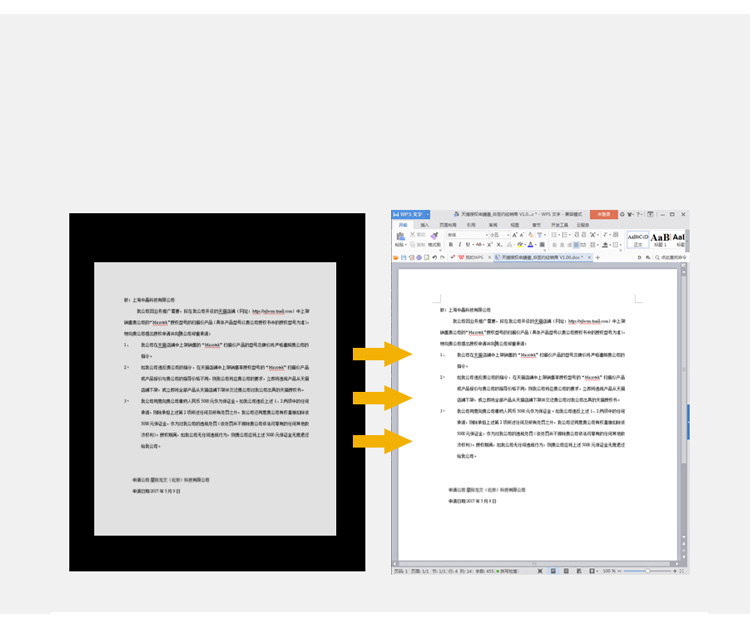Image resolution: width=750 pixels, height=627 pixels.
Task: Click the 100 % zoom level text
Action: coord(609,571)
